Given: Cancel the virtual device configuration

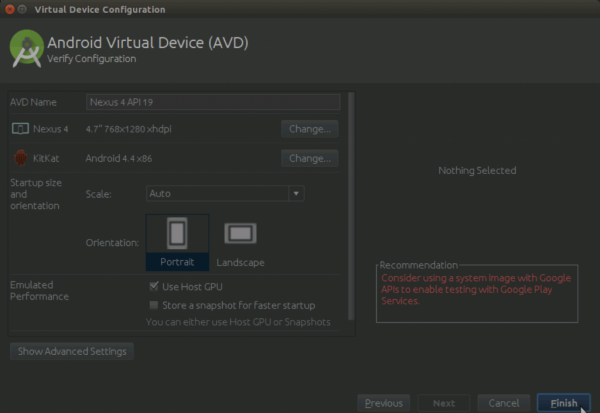Looking at the screenshot, I should [504, 403].
